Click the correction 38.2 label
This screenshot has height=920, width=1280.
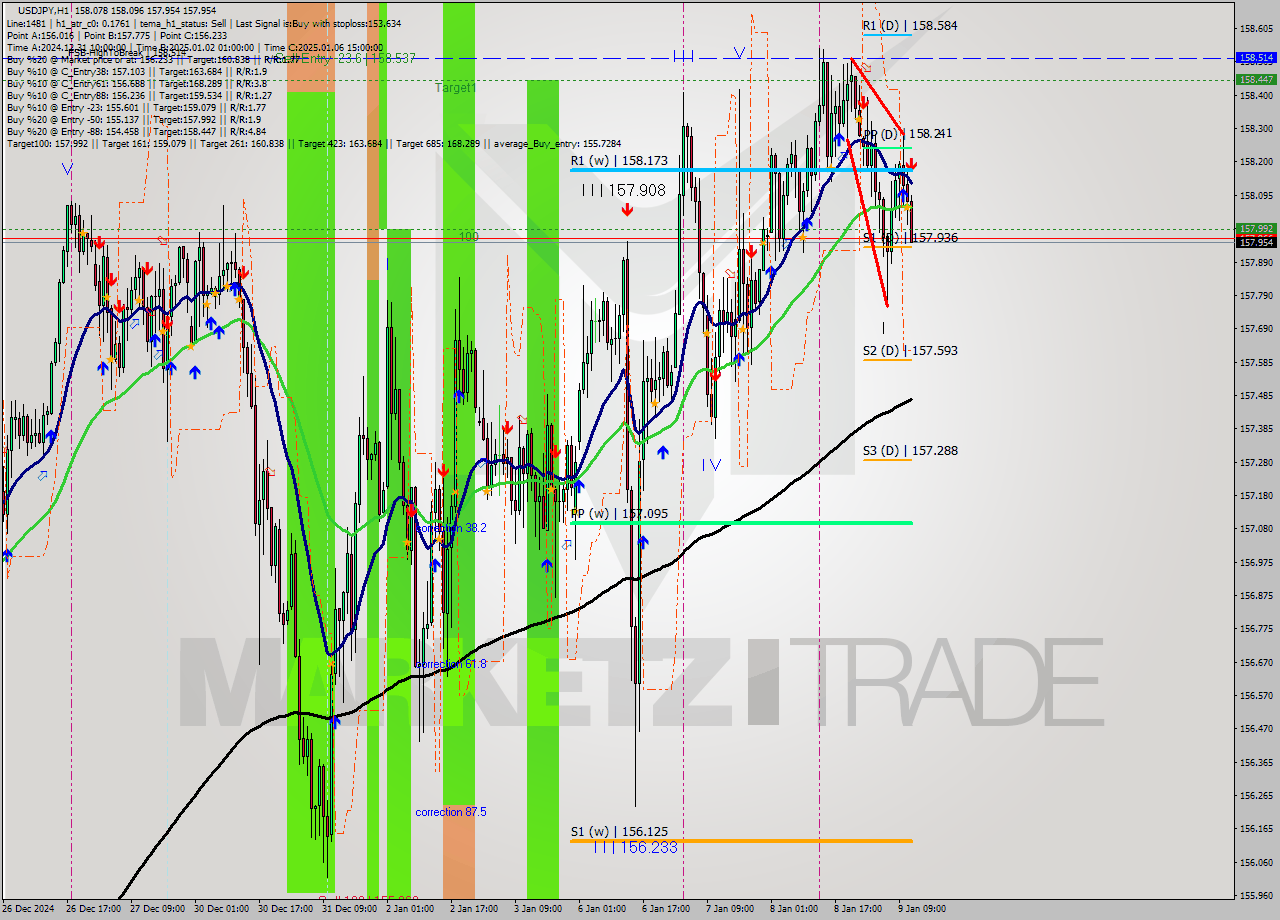pos(451,527)
